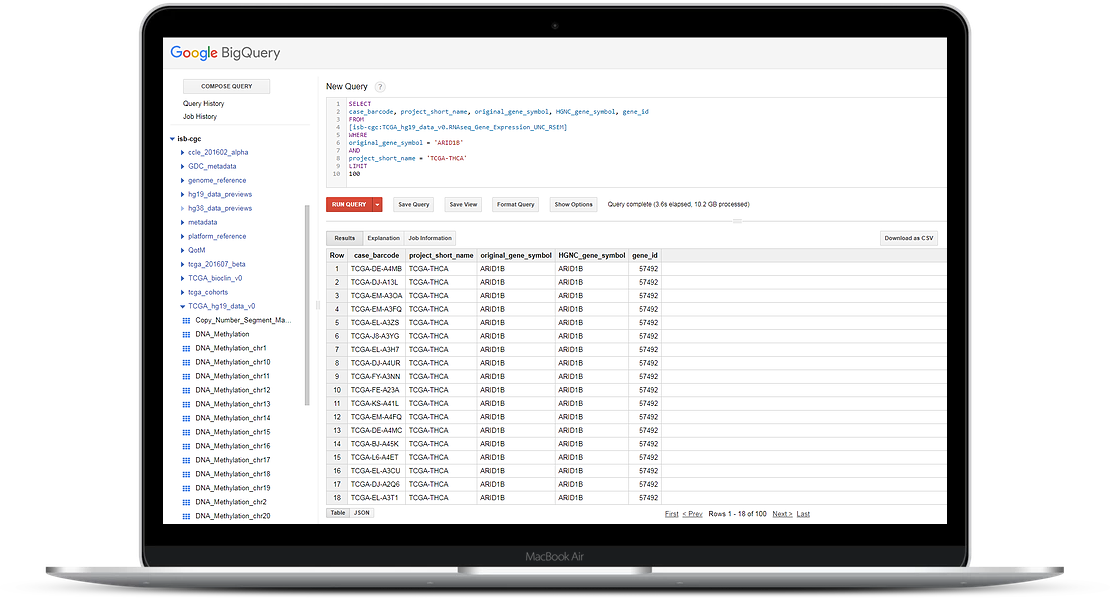Go to the First results page
This screenshot has height=598, width=1110.
[x=671, y=514]
